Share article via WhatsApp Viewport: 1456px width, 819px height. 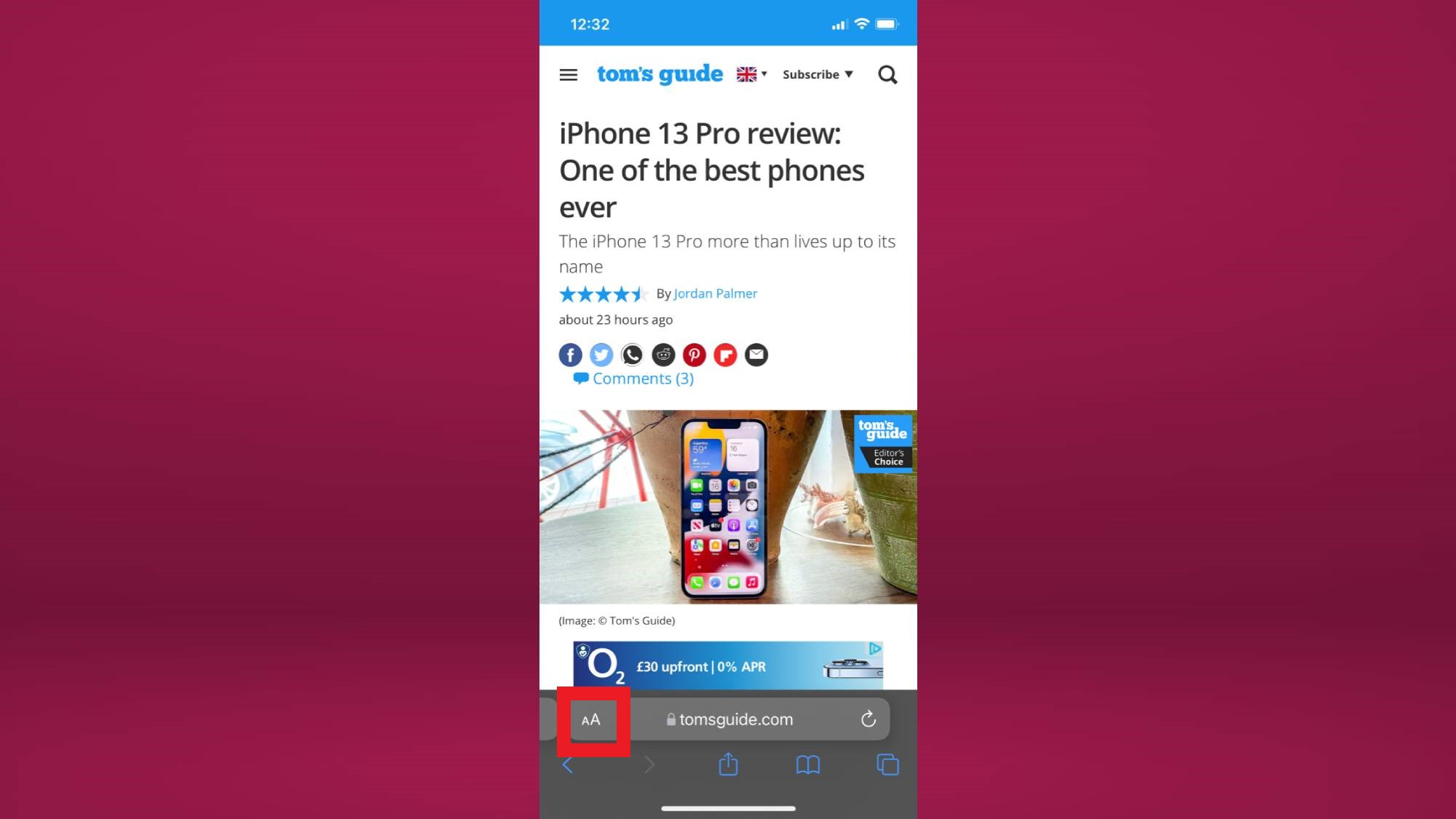(632, 354)
